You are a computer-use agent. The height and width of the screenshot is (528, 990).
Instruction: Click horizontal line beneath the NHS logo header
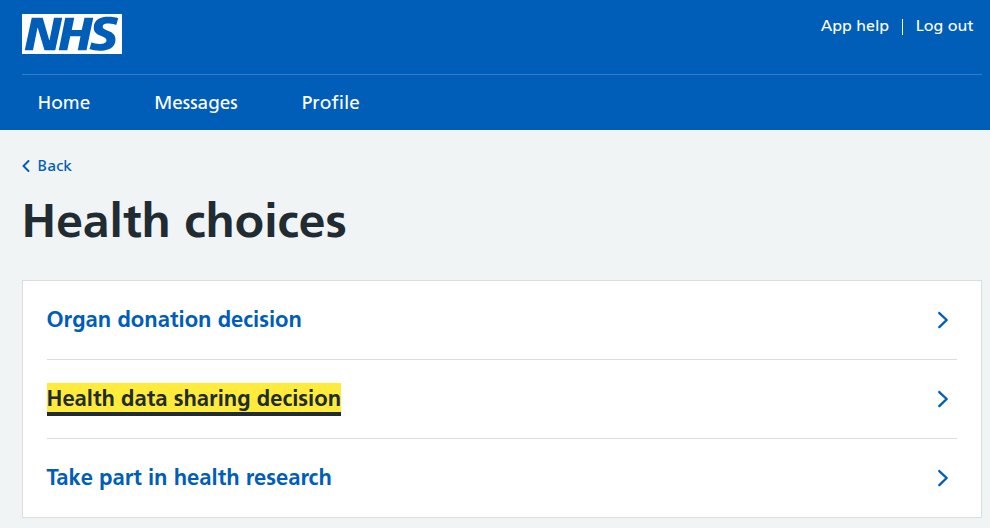point(502,75)
